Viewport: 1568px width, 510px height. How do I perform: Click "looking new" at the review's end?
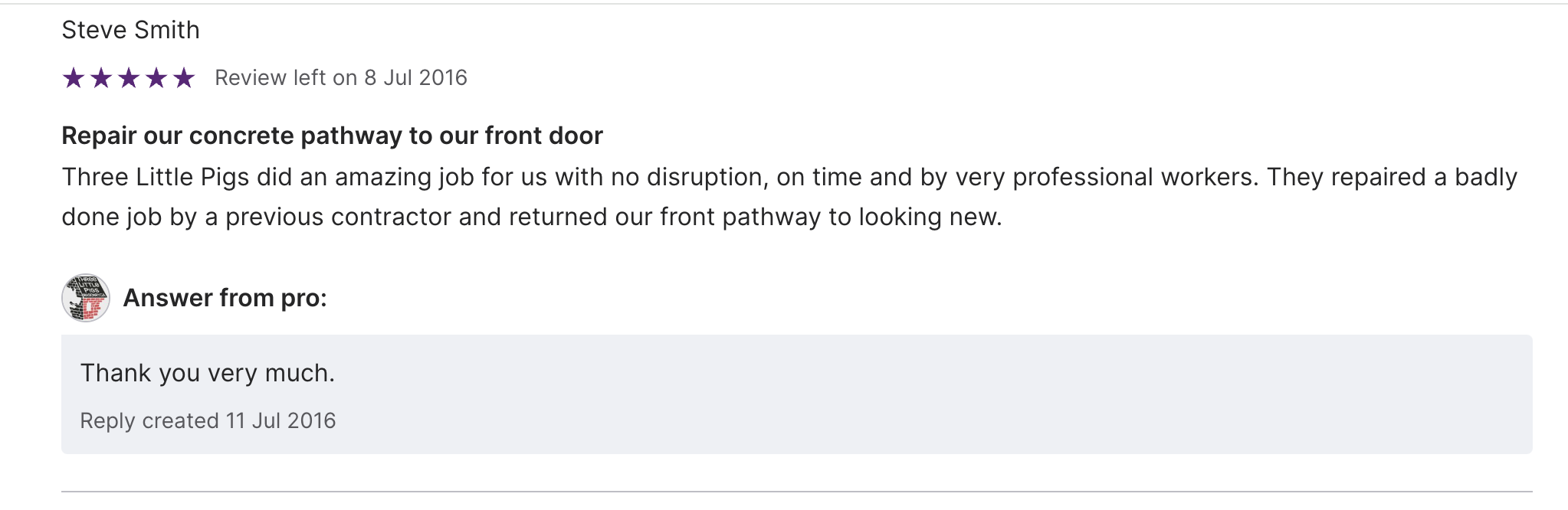tap(930, 217)
